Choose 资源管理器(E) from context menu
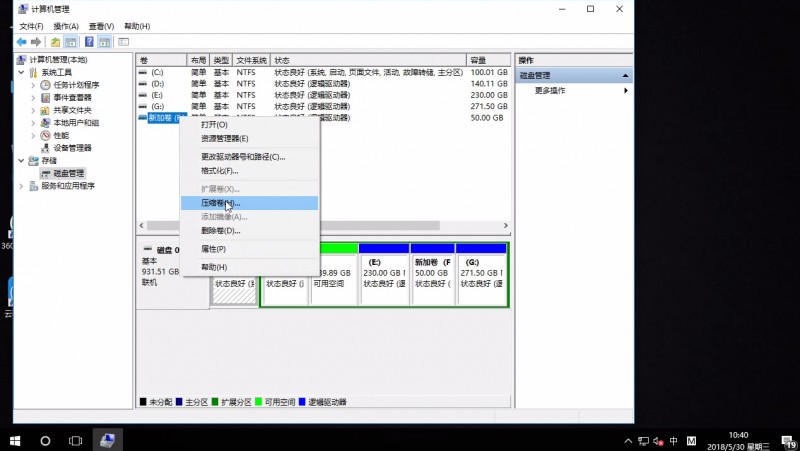800x451 pixels. tap(249, 138)
